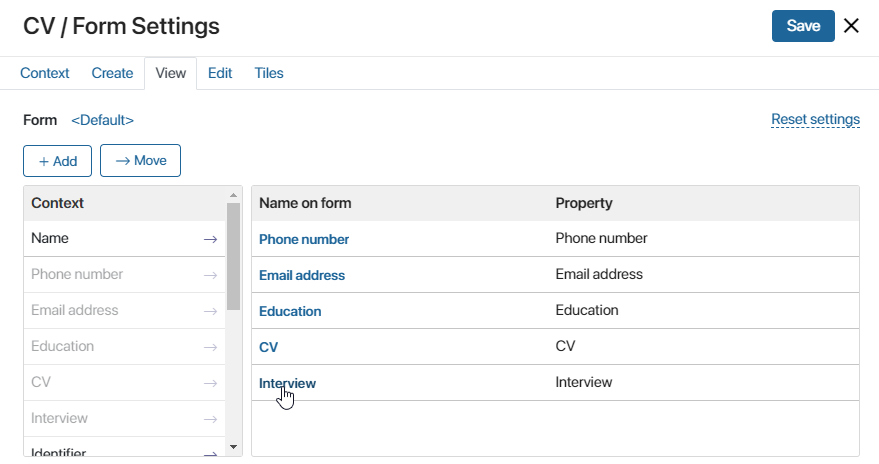Click the Property column header
Screen dimensions: 879x464
(584, 203)
